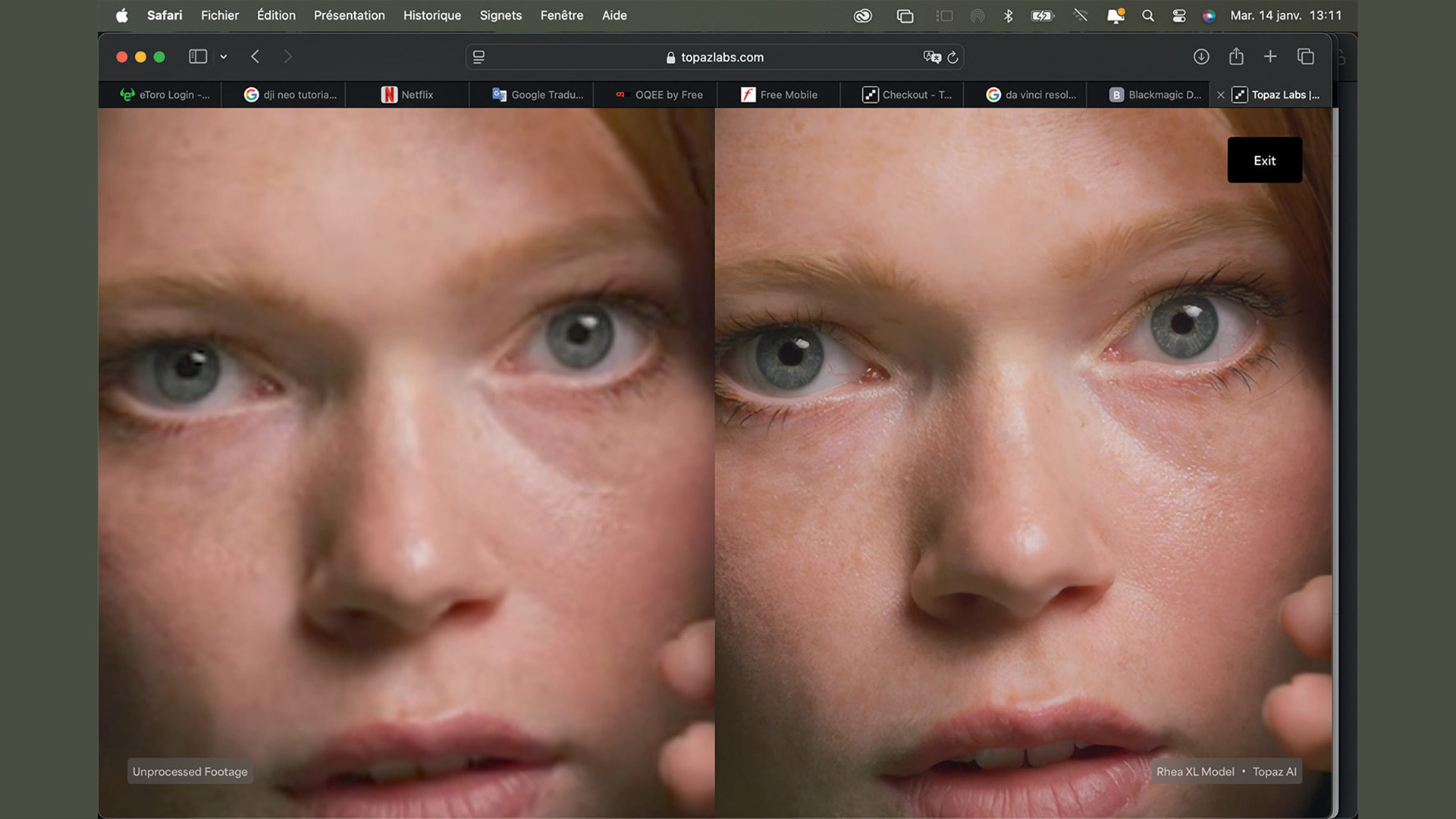This screenshot has height=819, width=1456.
Task: Switch to the Netflix tab
Action: click(408, 95)
